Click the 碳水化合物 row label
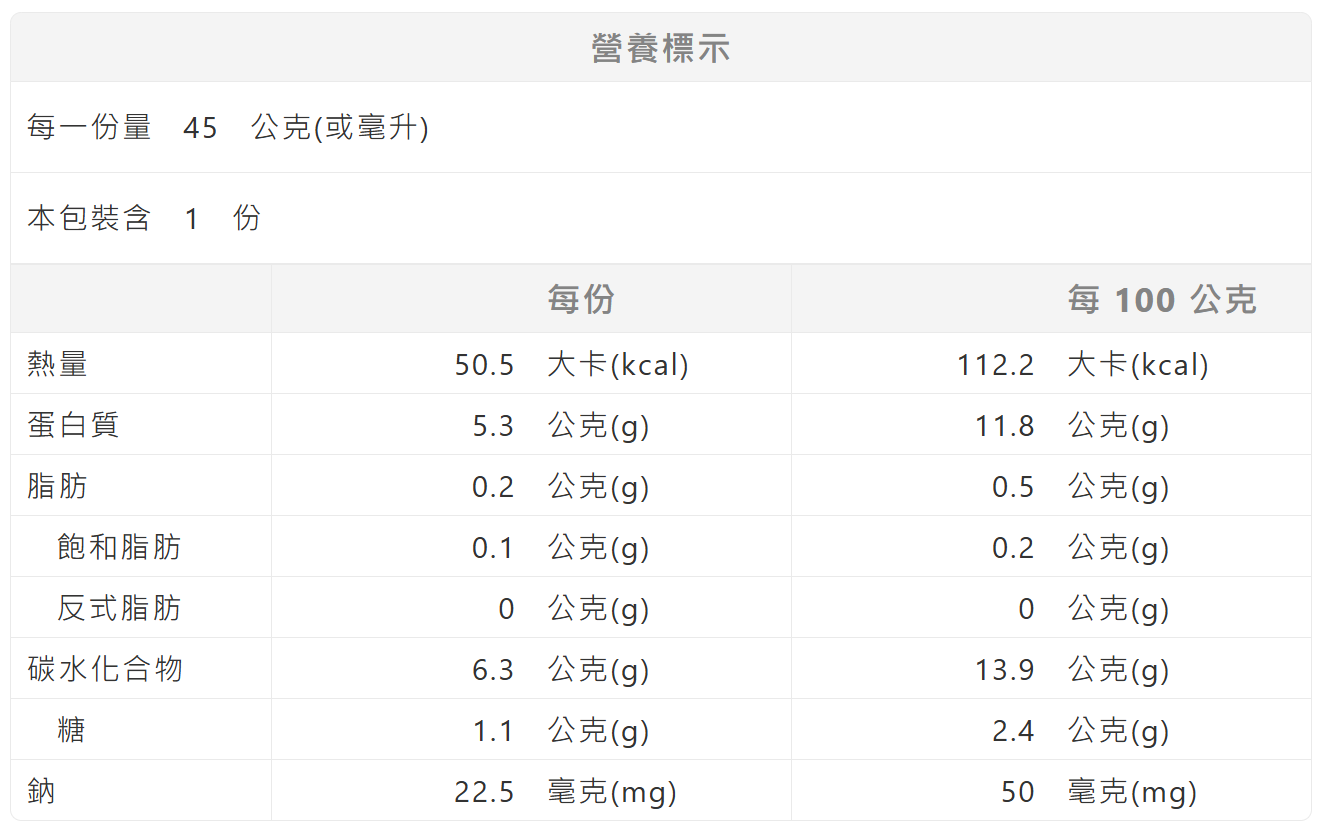This screenshot has height=834, width=1329. click(x=105, y=668)
